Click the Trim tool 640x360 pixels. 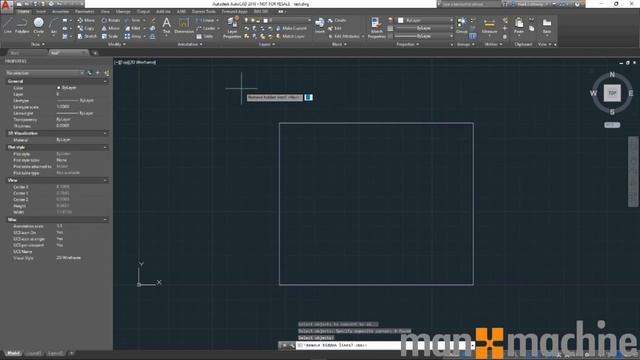[x=133, y=20]
